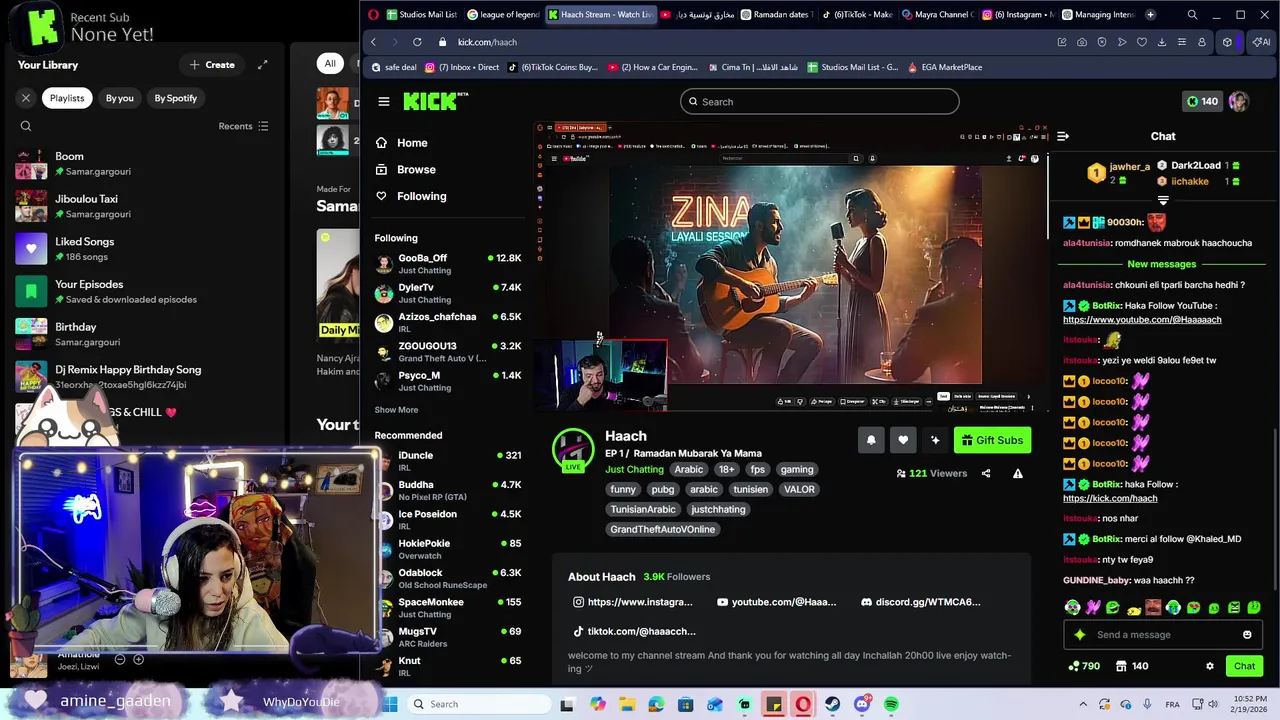The image size is (1280, 720).
Task: Open GooBa_Off in the Following list
Action: coord(448,264)
